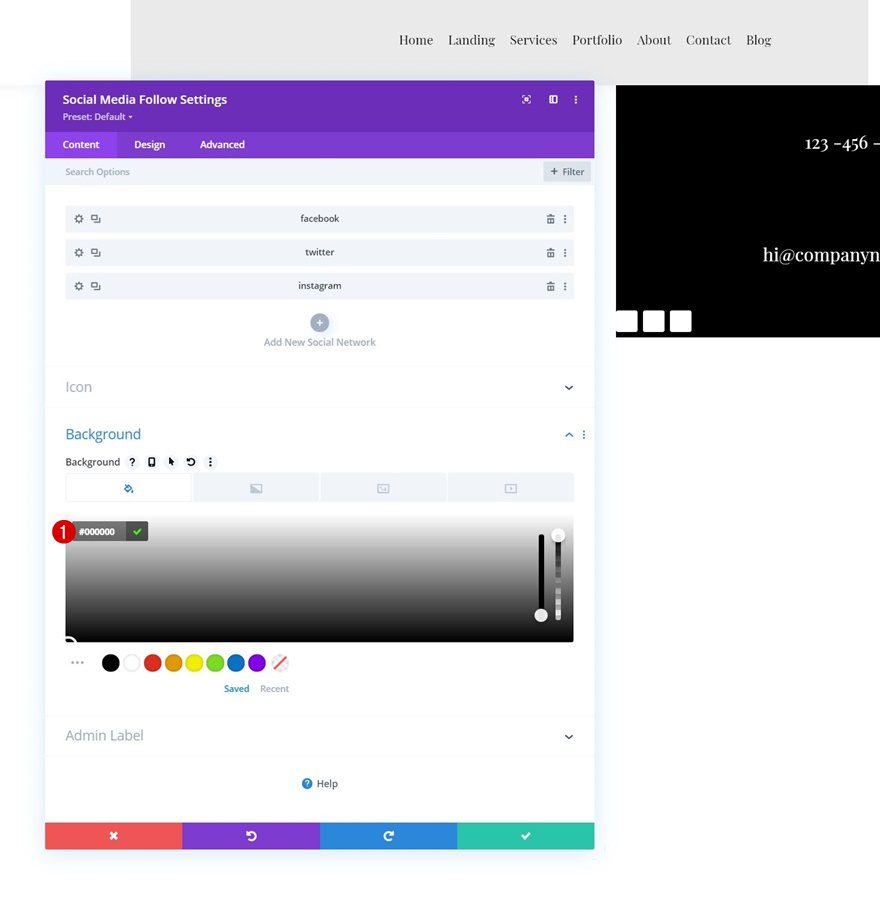
Task: Click inside the #000000 hex input field
Action: coord(100,531)
